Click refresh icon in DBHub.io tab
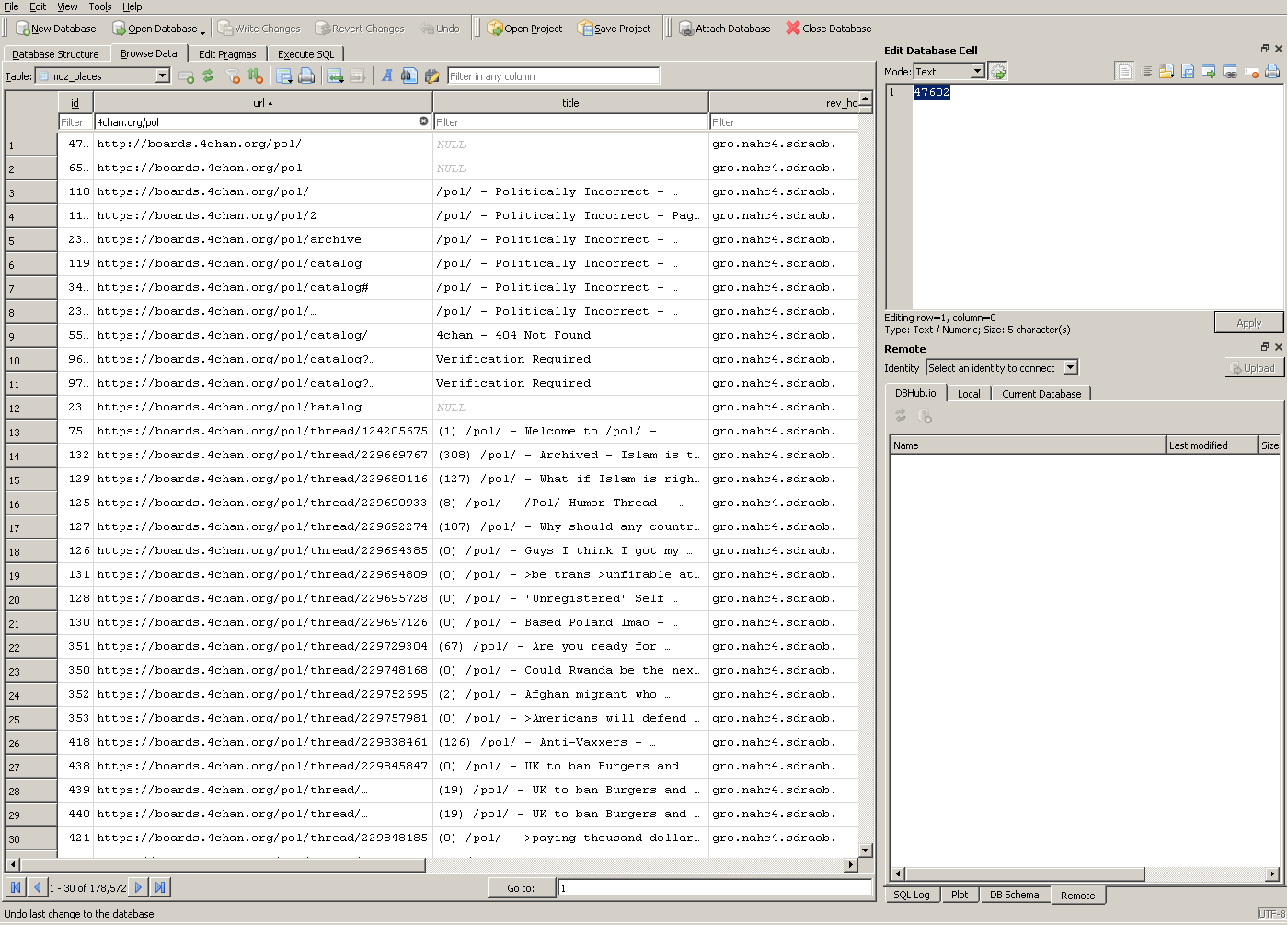Screen dimensions: 1288x925 pyautogui.click(x=901, y=416)
